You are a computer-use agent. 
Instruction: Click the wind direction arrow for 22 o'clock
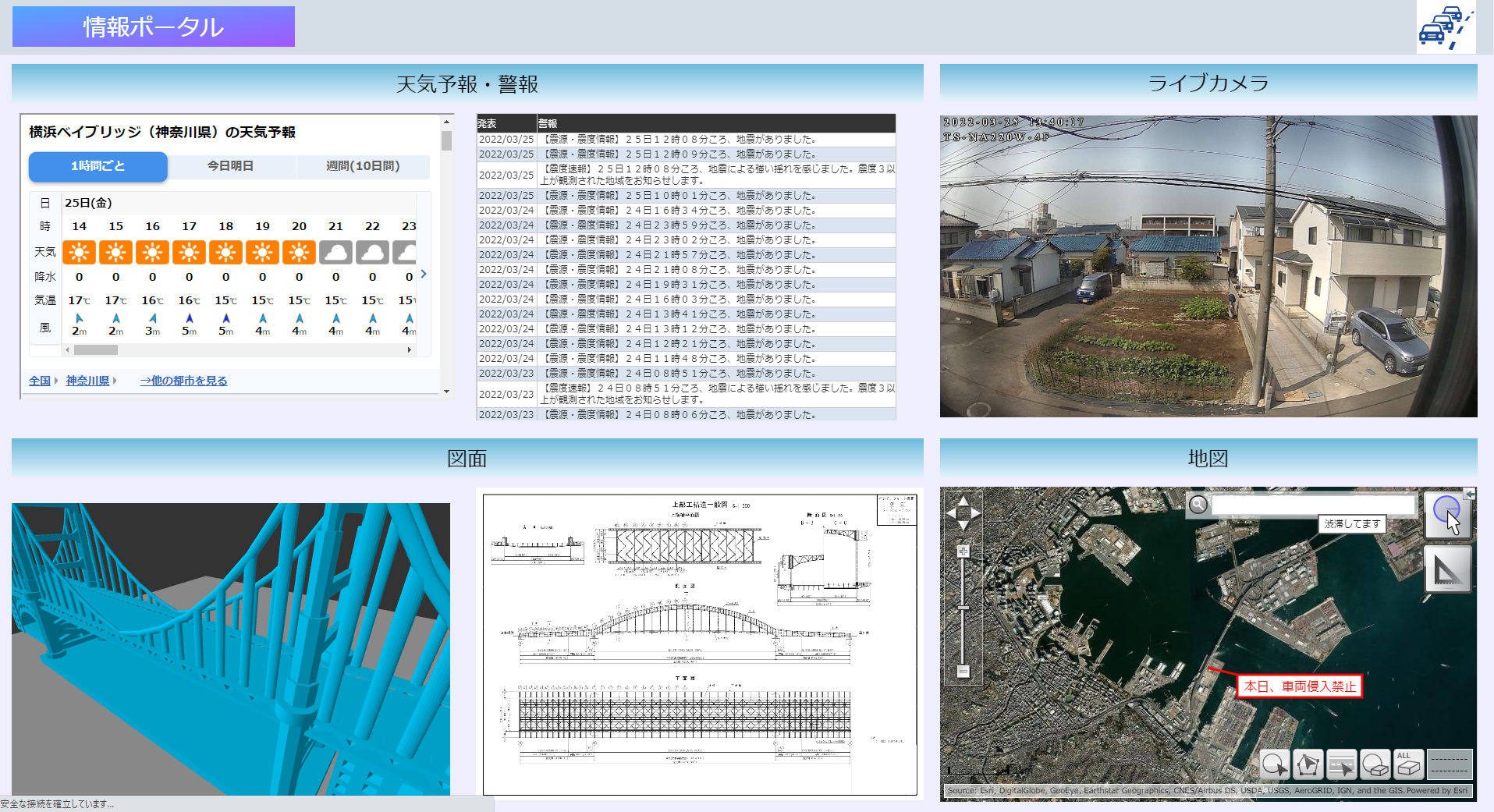373,318
